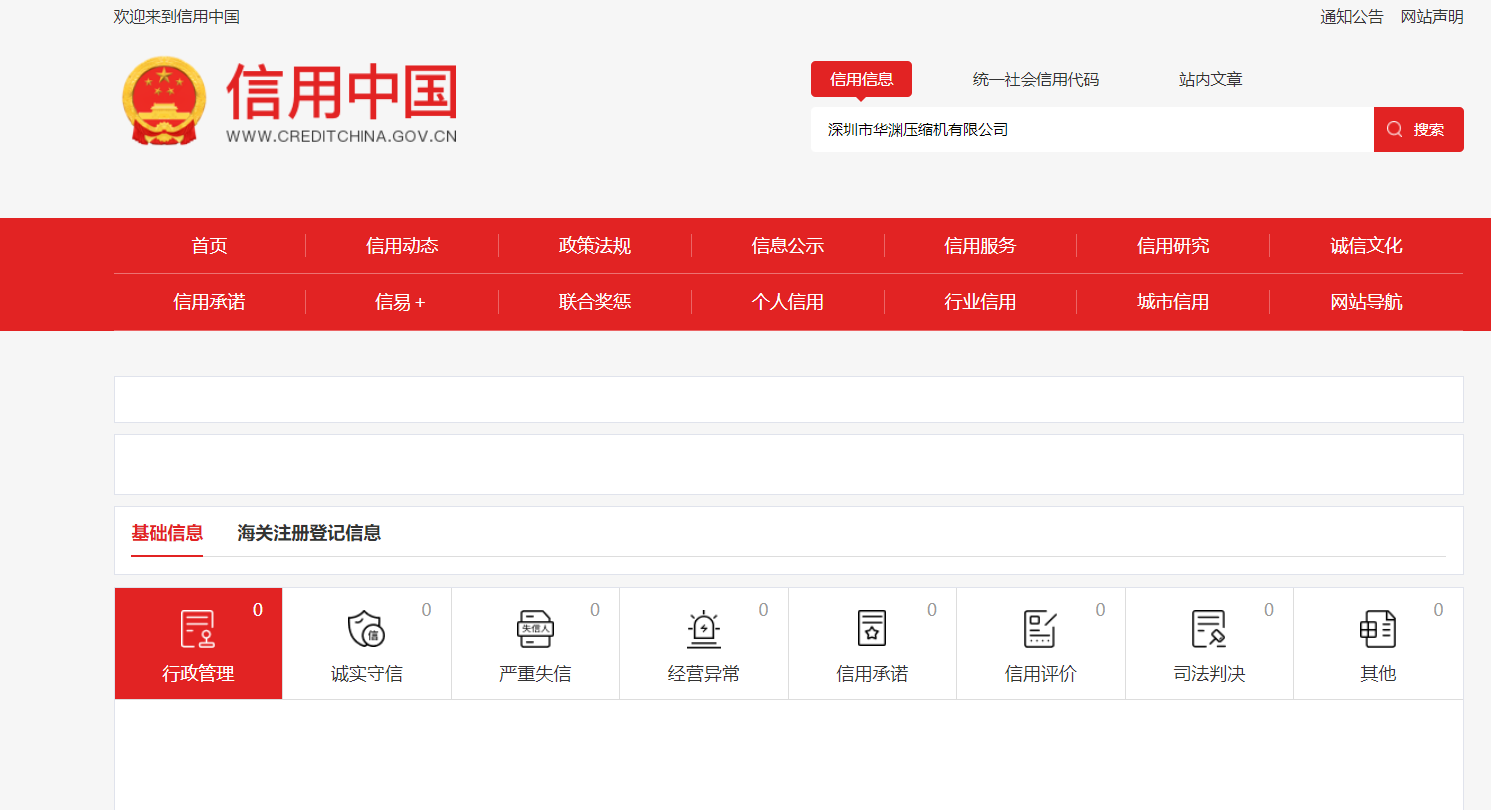1491x810 pixels.
Task: Select the 信用承诺 star certificate icon
Action: coord(872,629)
